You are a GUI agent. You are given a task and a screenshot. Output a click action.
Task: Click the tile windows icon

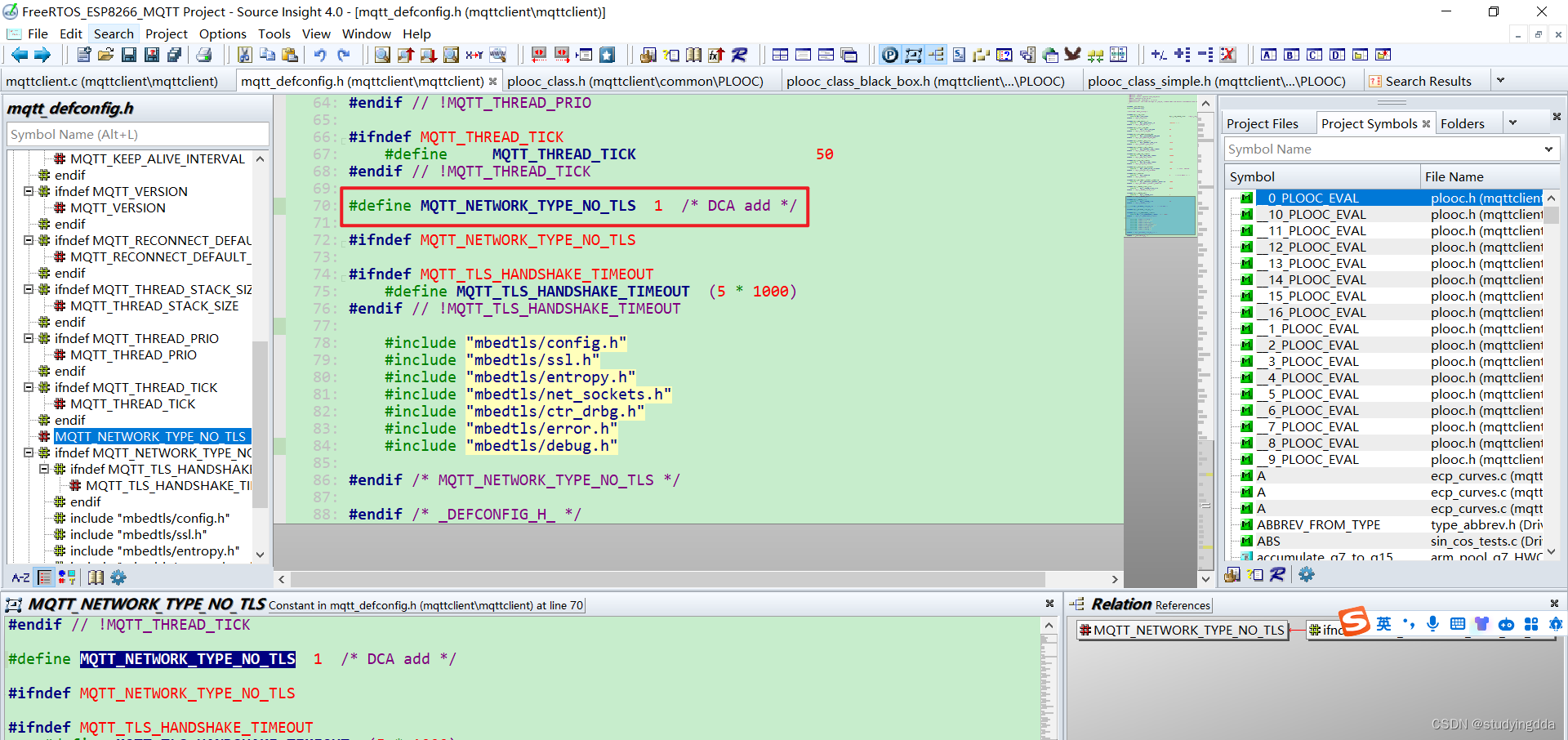[780, 55]
